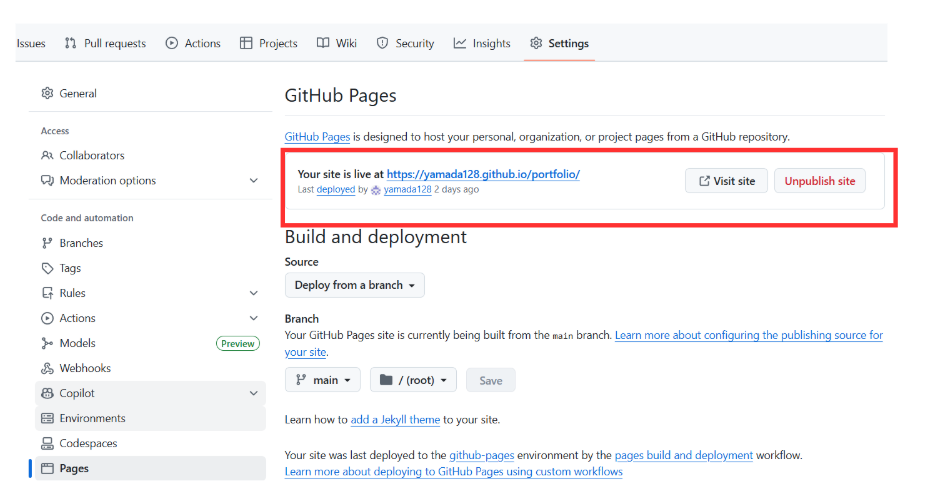The height and width of the screenshot is (504, 926).
Task: Click the Visit site button
Action: (x=727, y=181)
